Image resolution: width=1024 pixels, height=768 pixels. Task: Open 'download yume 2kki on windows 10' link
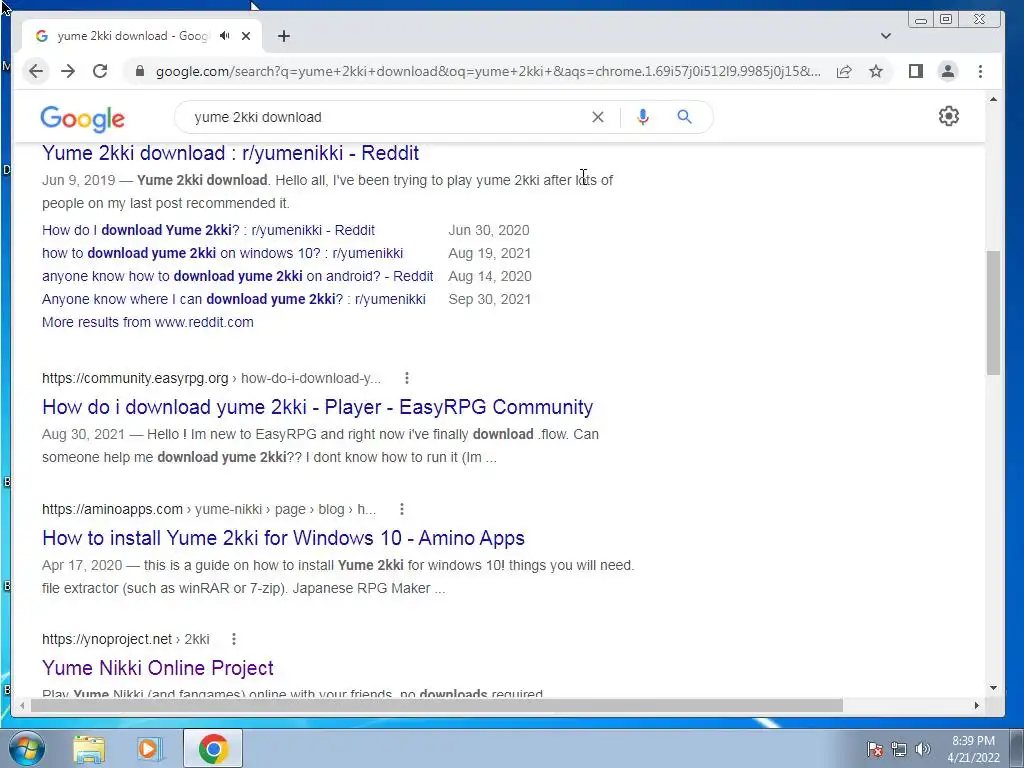223,253
